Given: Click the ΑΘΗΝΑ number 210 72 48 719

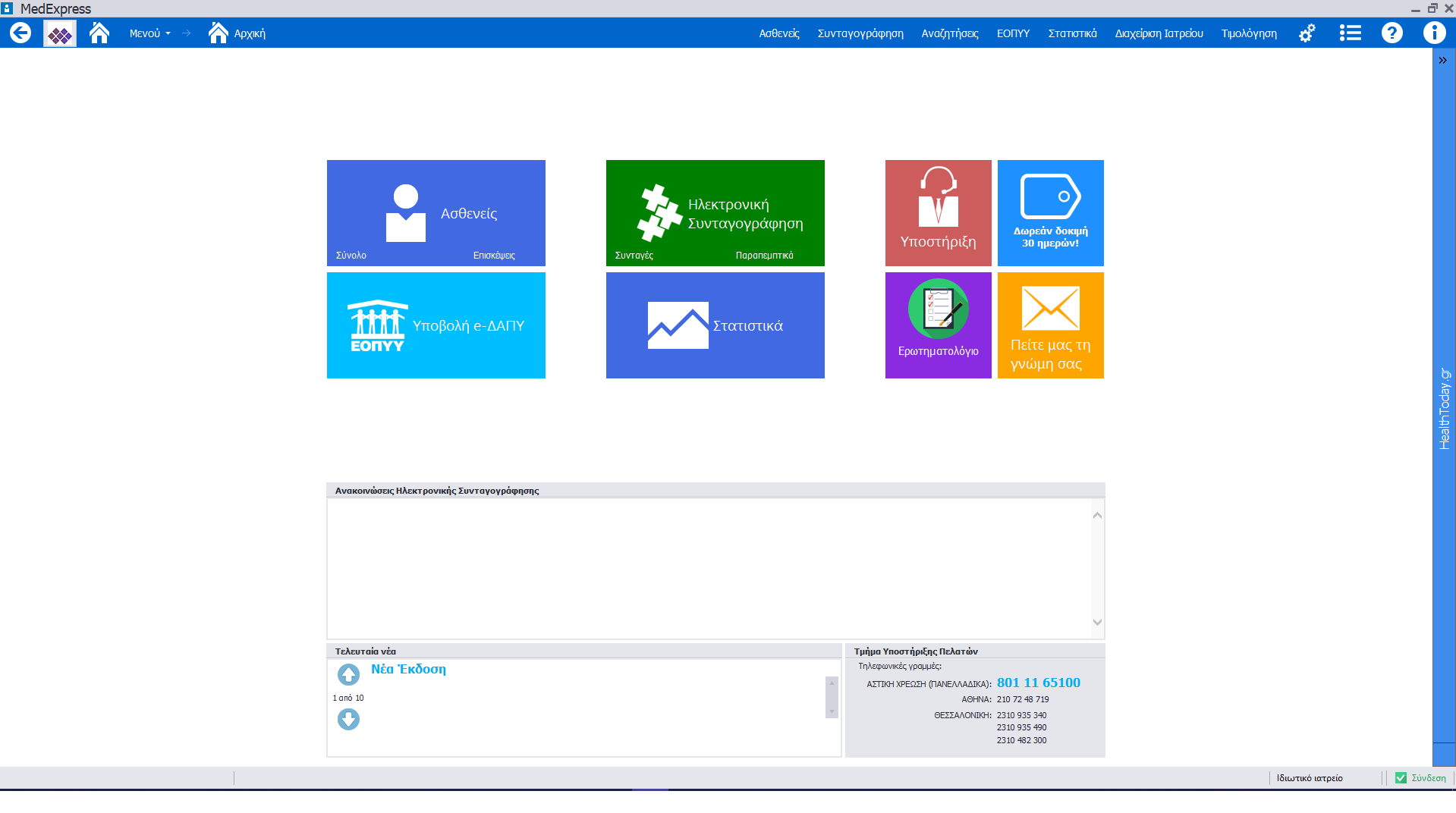Looking at the screenshot, I should pyautogui.click(x=1023, y=699).
